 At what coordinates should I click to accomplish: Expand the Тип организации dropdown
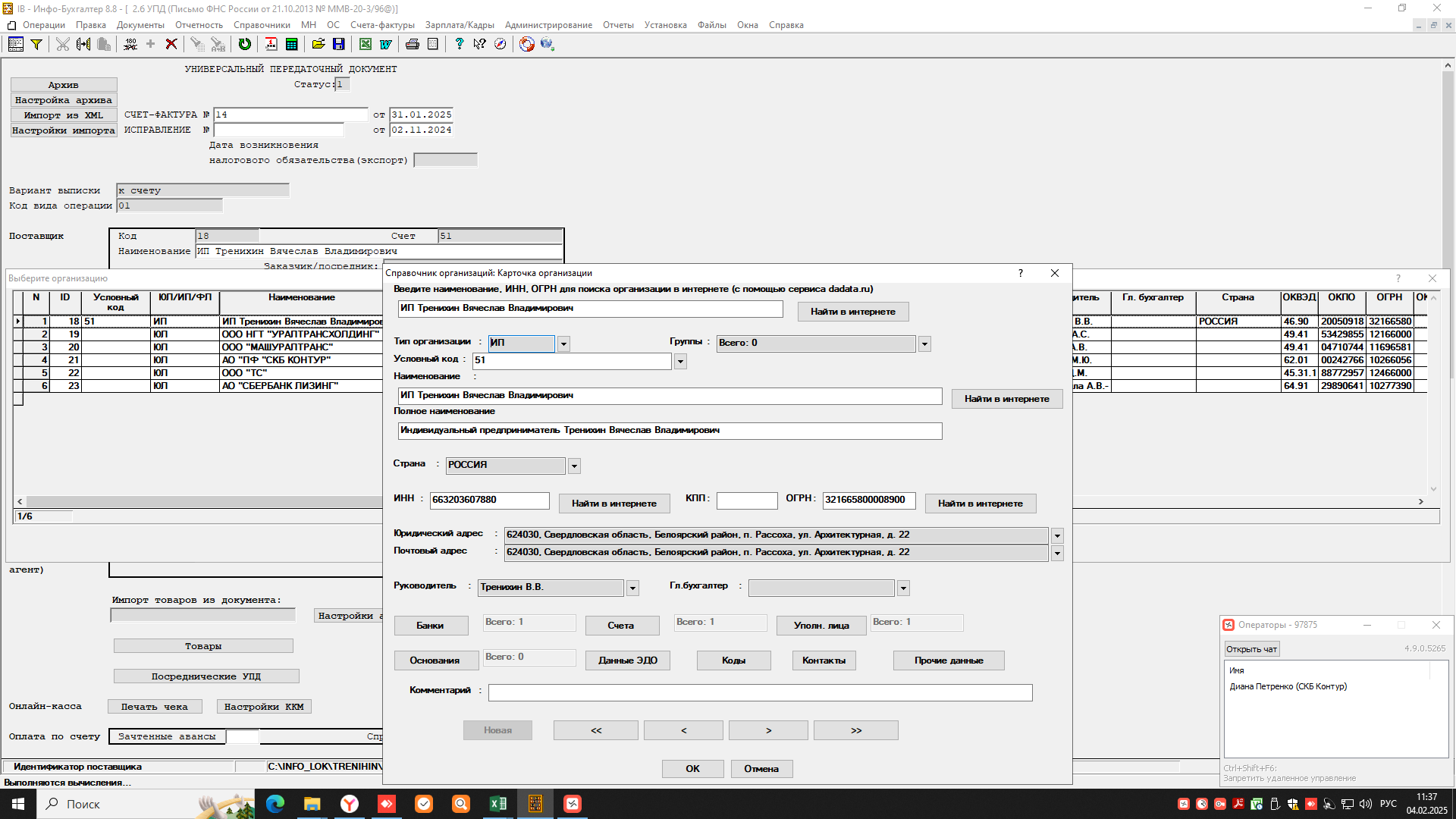click(x=563, y=344)
